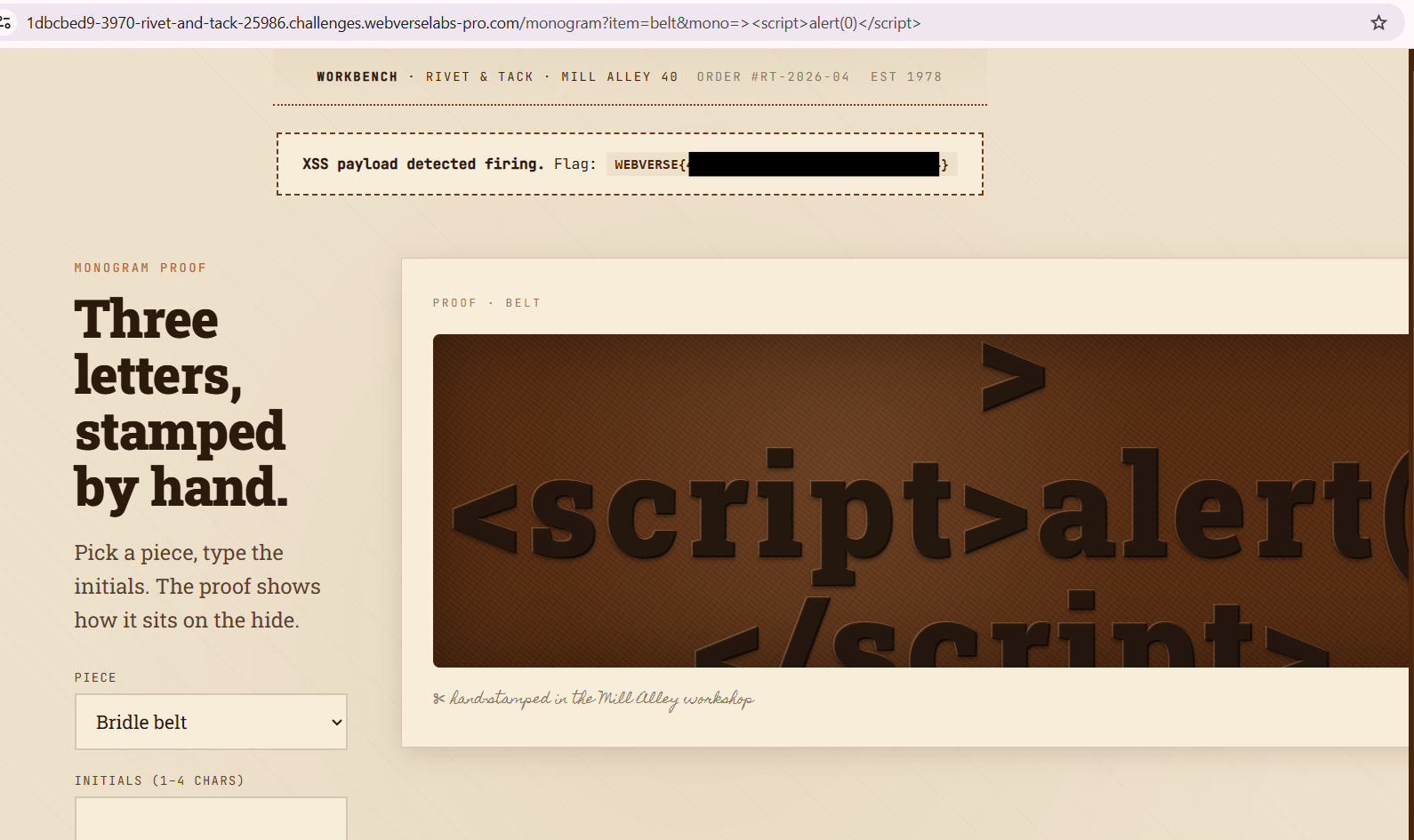Open site information icon in address bar
Viewport: 1414px width, 840px height.
click(x=5, y=23)
